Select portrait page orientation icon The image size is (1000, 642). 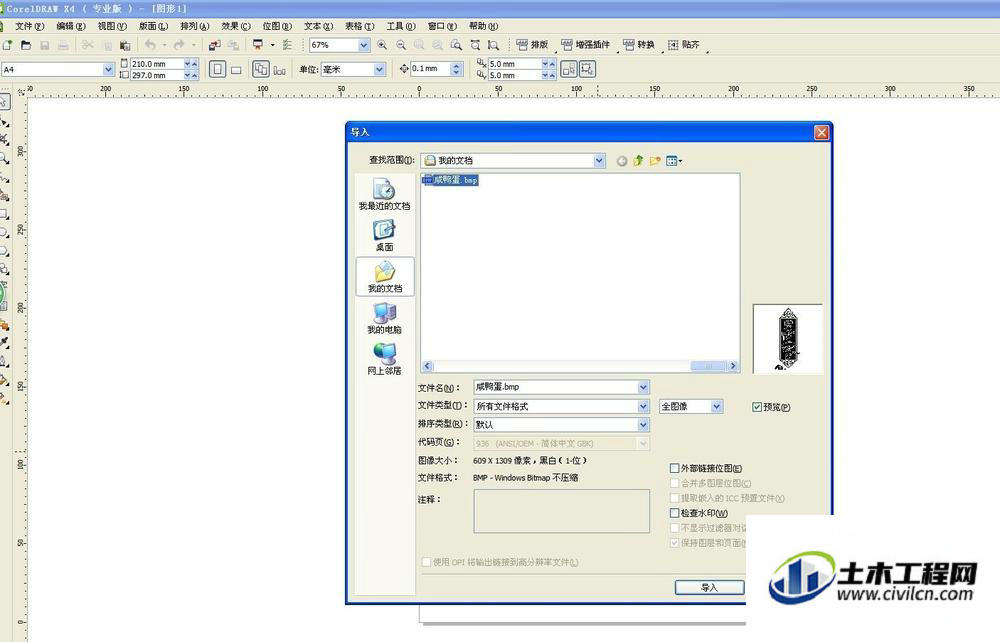coord(217,69)
